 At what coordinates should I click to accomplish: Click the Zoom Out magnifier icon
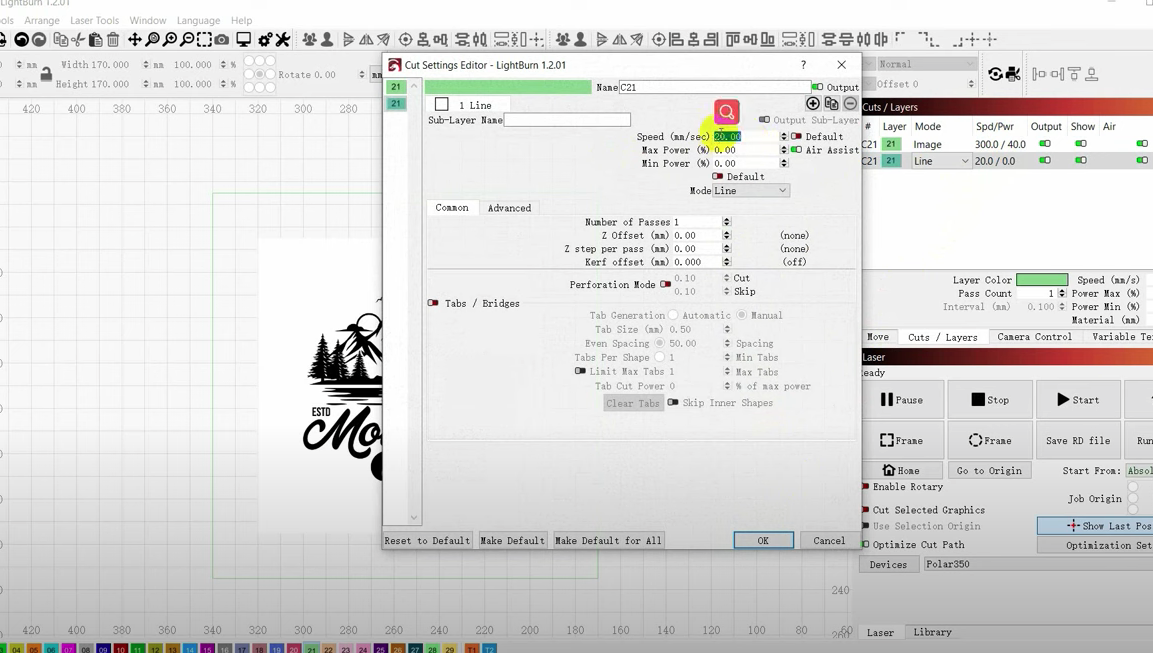pyautogui.click(x=188, y=40)
